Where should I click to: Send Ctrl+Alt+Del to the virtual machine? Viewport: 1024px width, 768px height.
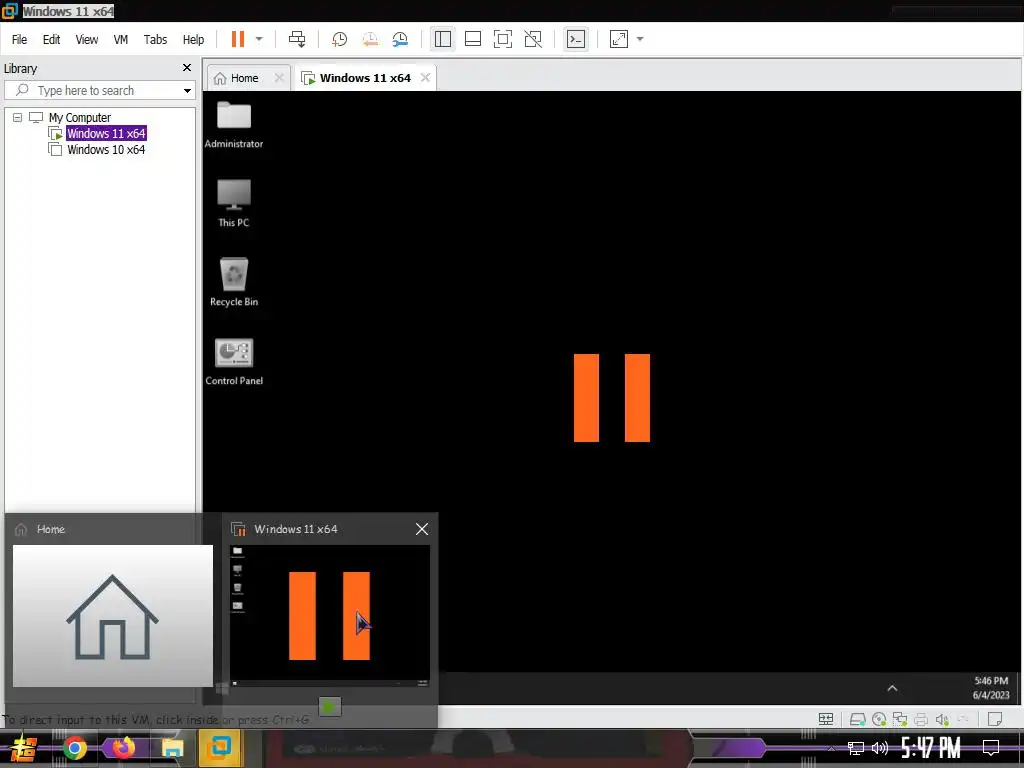point(297,39)
